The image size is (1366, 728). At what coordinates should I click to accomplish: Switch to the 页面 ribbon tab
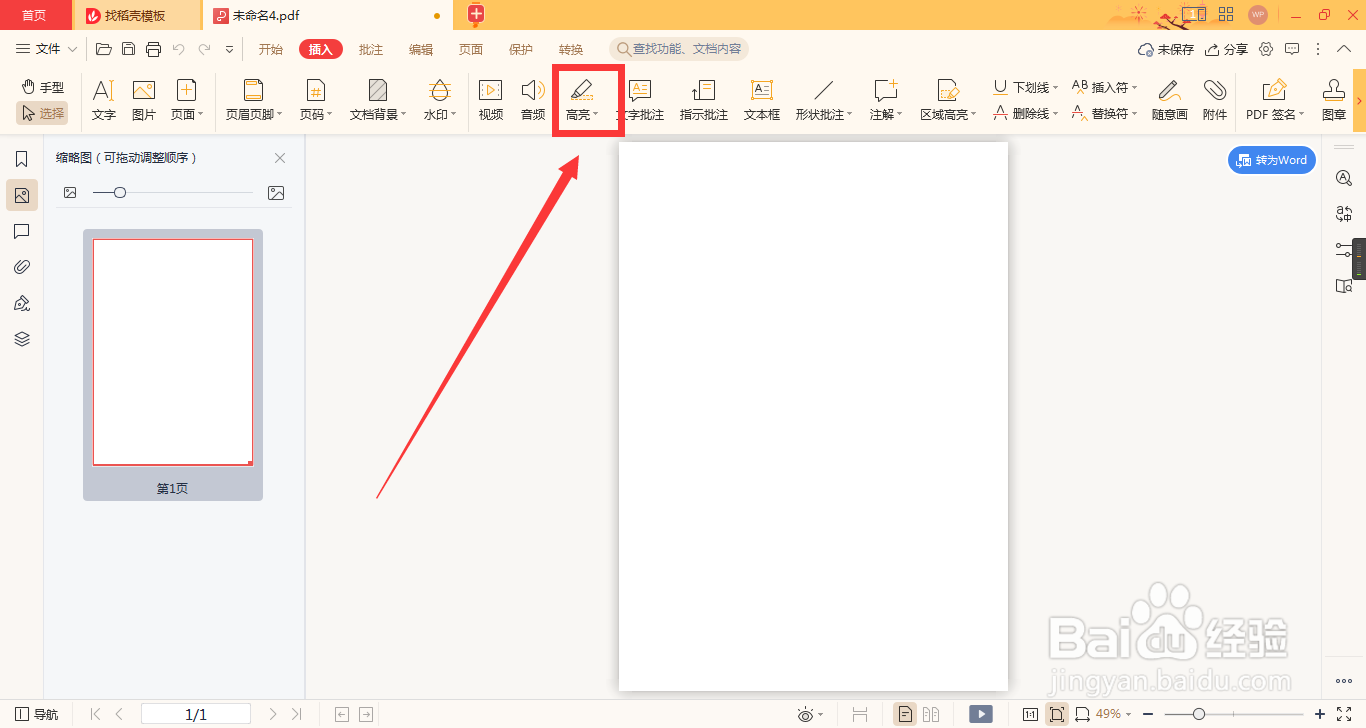tap(471, 49)
